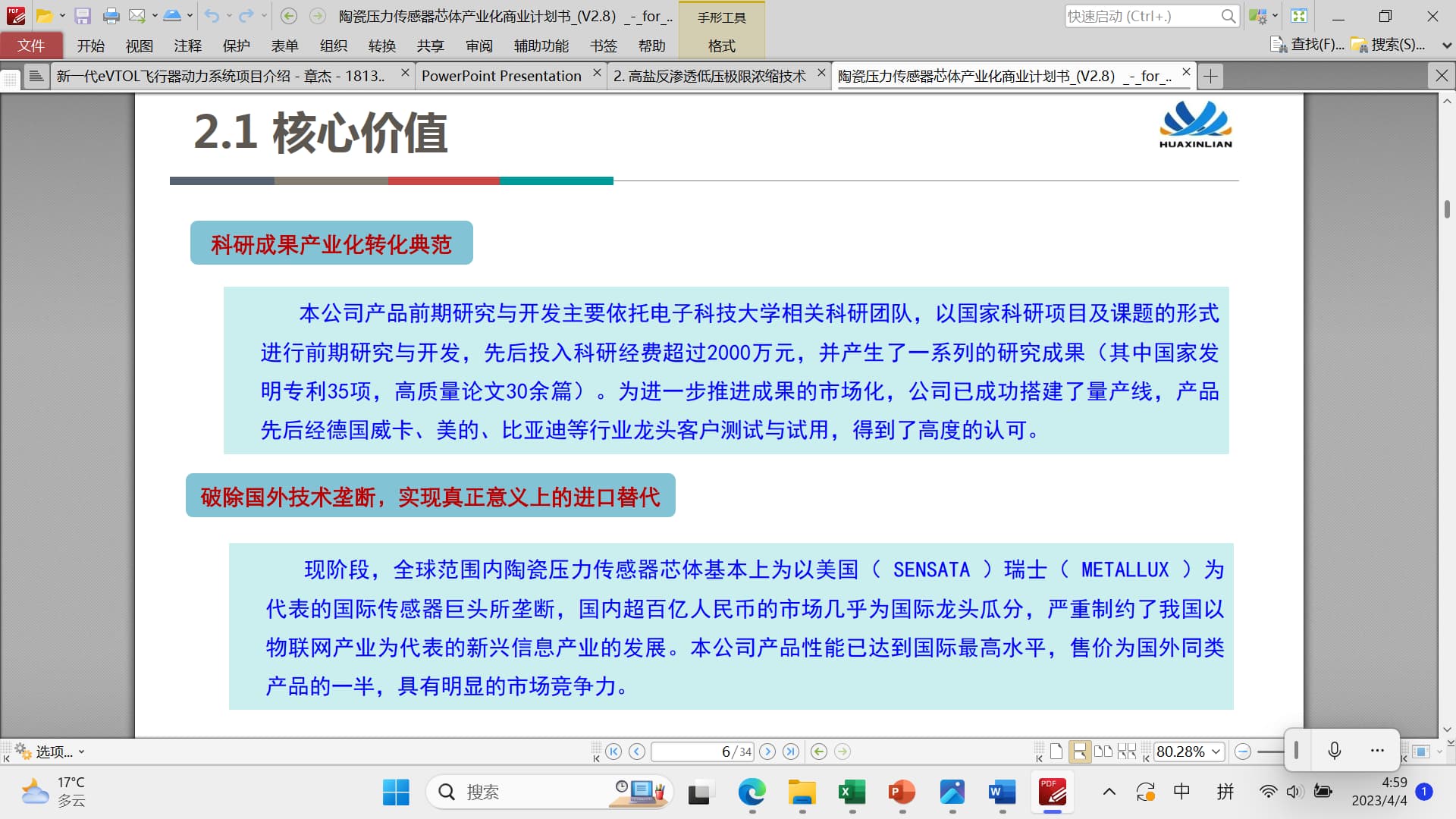Open Microsoft Edge from taskbar
This screenshot has height=819, width=1456.
(752, 792)
